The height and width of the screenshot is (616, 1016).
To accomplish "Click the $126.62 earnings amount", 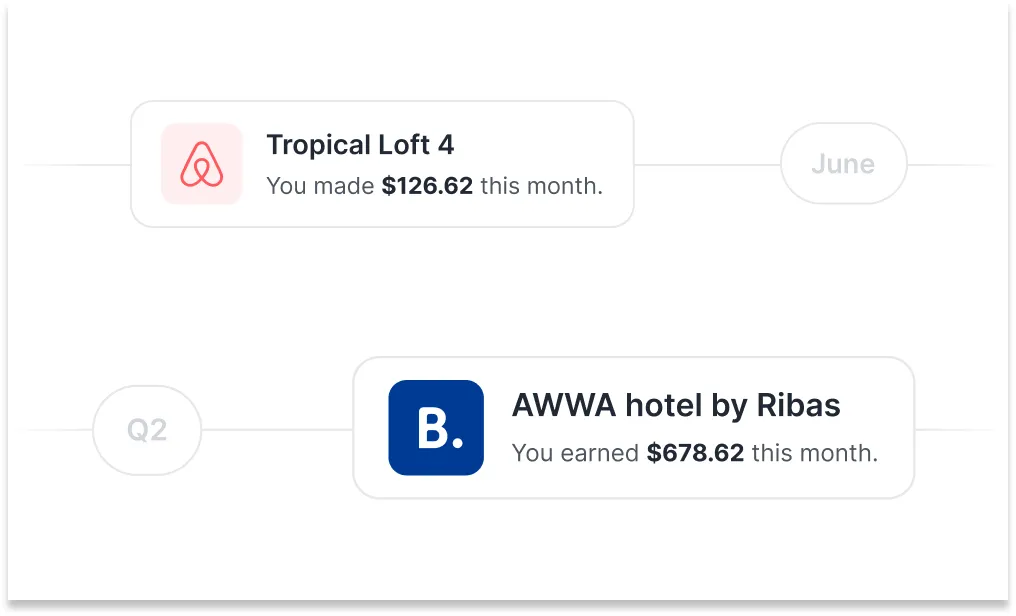I will click(x=427, y=186).
